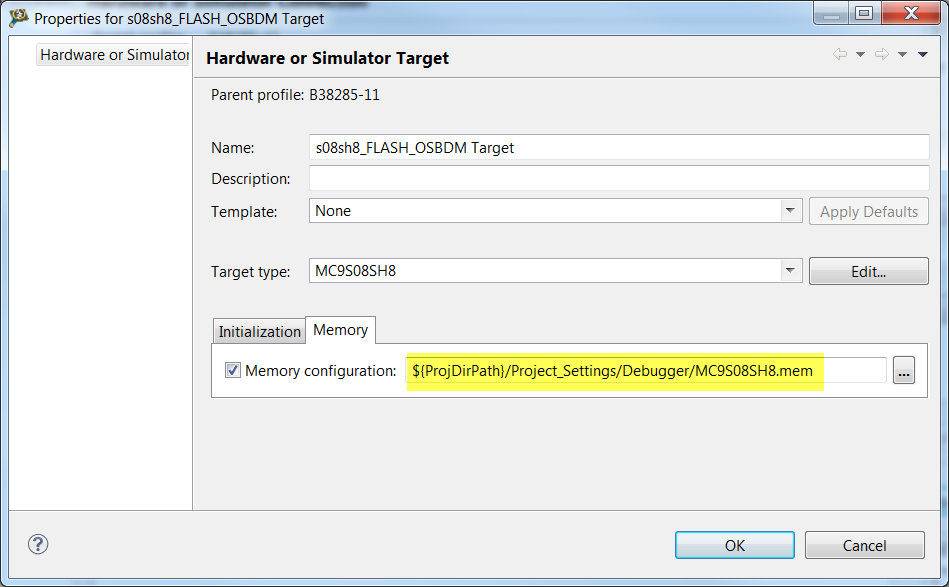Open the back history dropdown arrow
The width and height of the screenshot is (949, 587).
(x=860, y=55)
